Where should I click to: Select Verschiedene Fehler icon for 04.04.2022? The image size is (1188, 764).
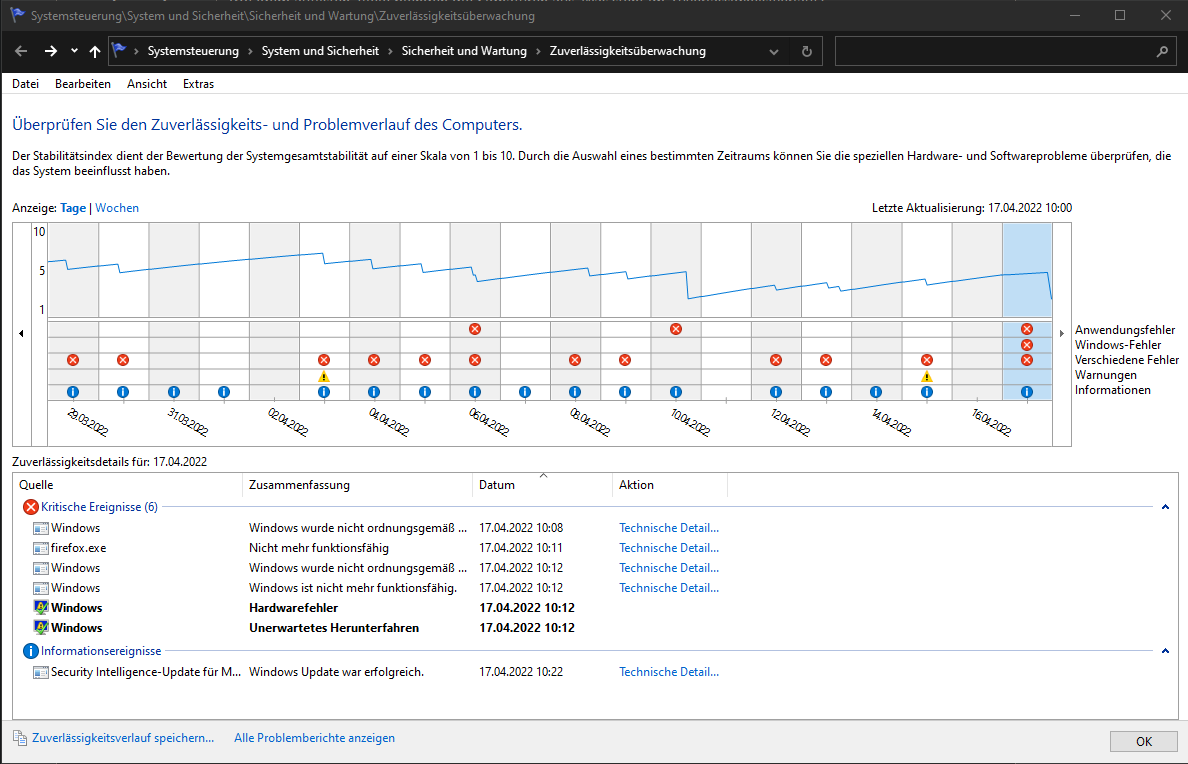pyautogui.click(x=374, y=360)
